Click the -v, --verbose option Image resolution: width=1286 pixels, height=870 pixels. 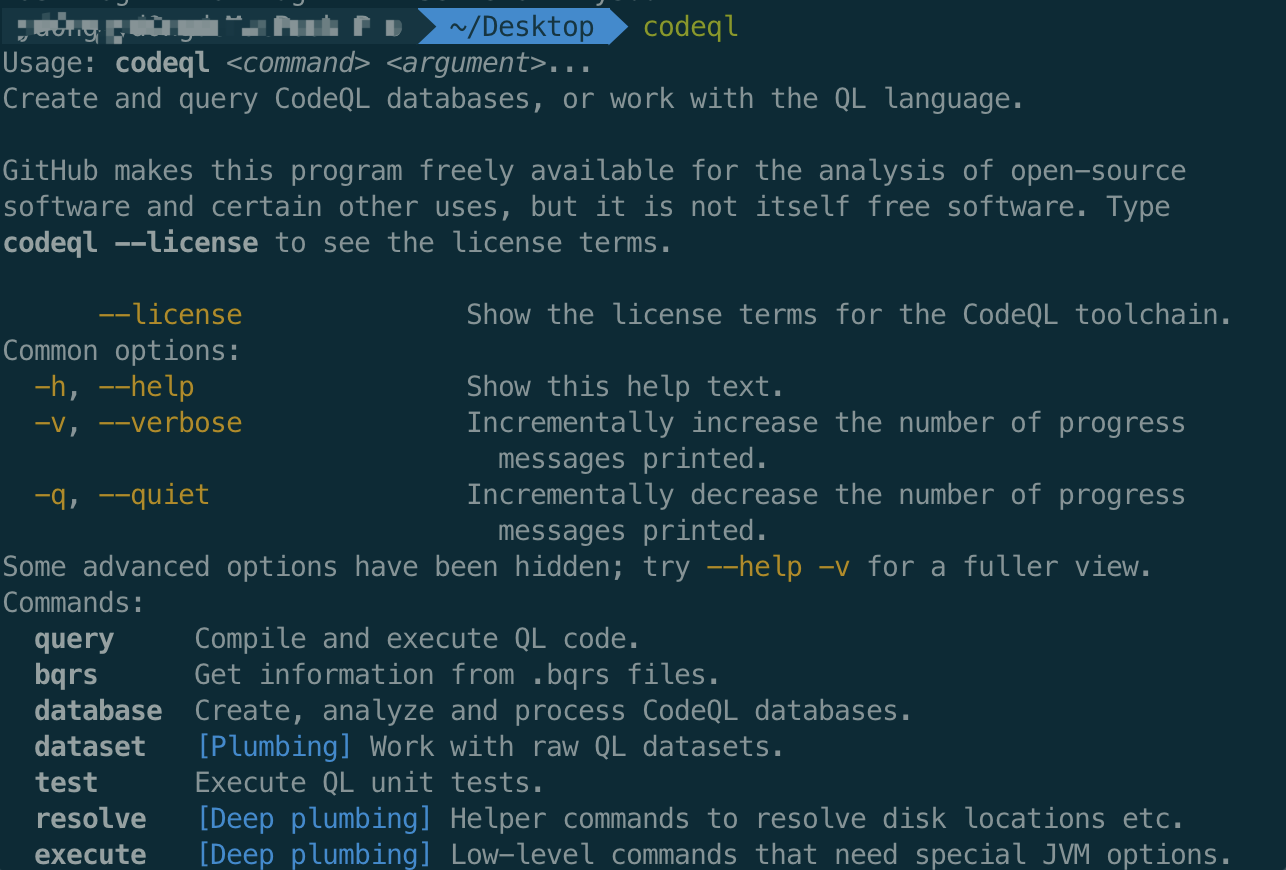[138, 423]
